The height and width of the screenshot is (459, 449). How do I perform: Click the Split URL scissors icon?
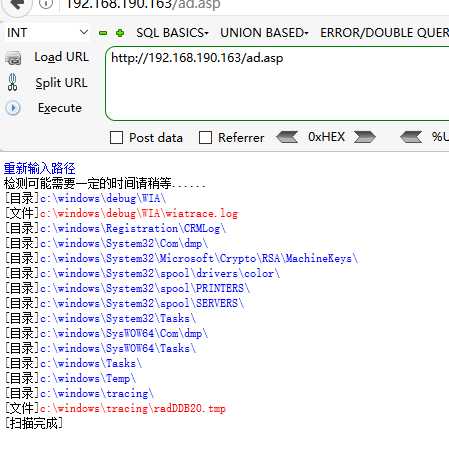(13, 83)
